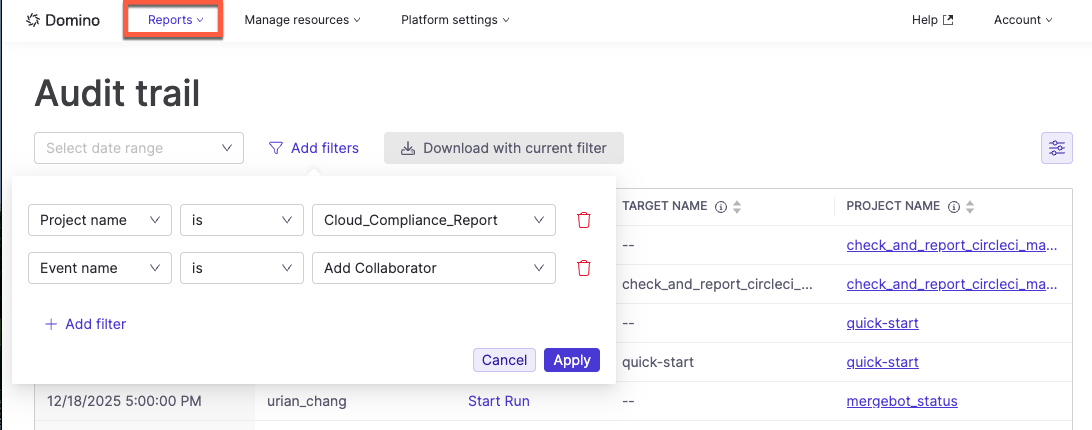This screenshot has height=430, width=1092.
Task: Click the Target Name info icon
Action: [722, 207]
